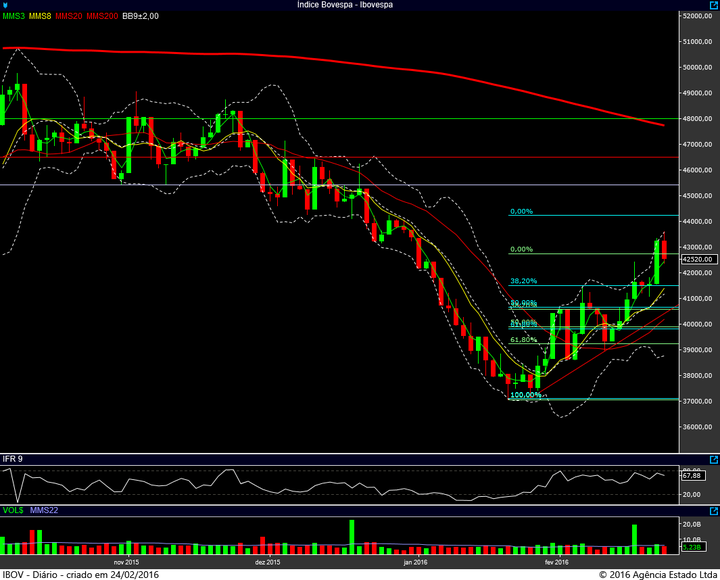720x580 pixels.
Task: Click the 36000,00 price axis label
Action: (698, 427)
